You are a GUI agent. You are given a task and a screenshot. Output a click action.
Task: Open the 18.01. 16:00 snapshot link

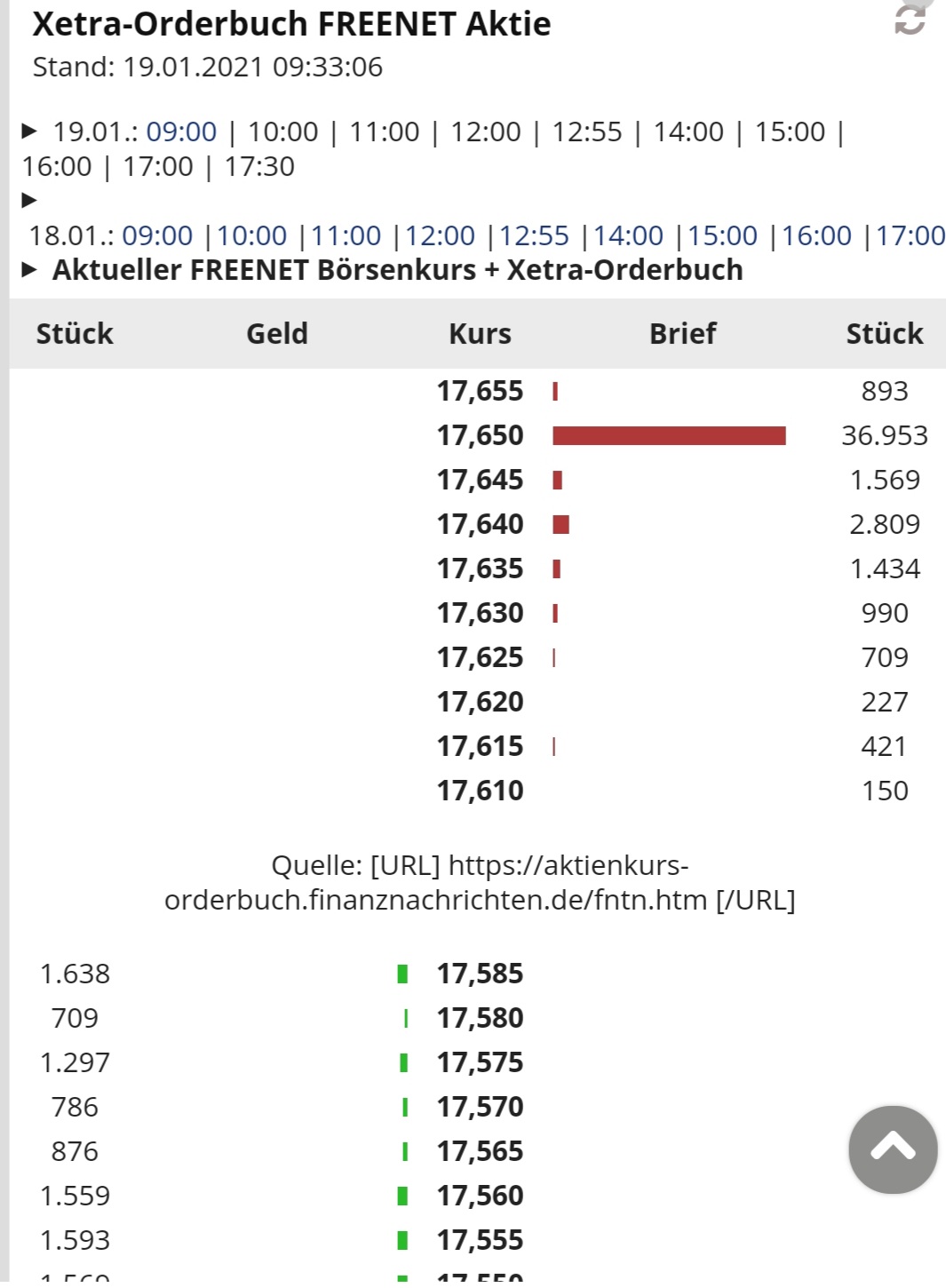816,235
